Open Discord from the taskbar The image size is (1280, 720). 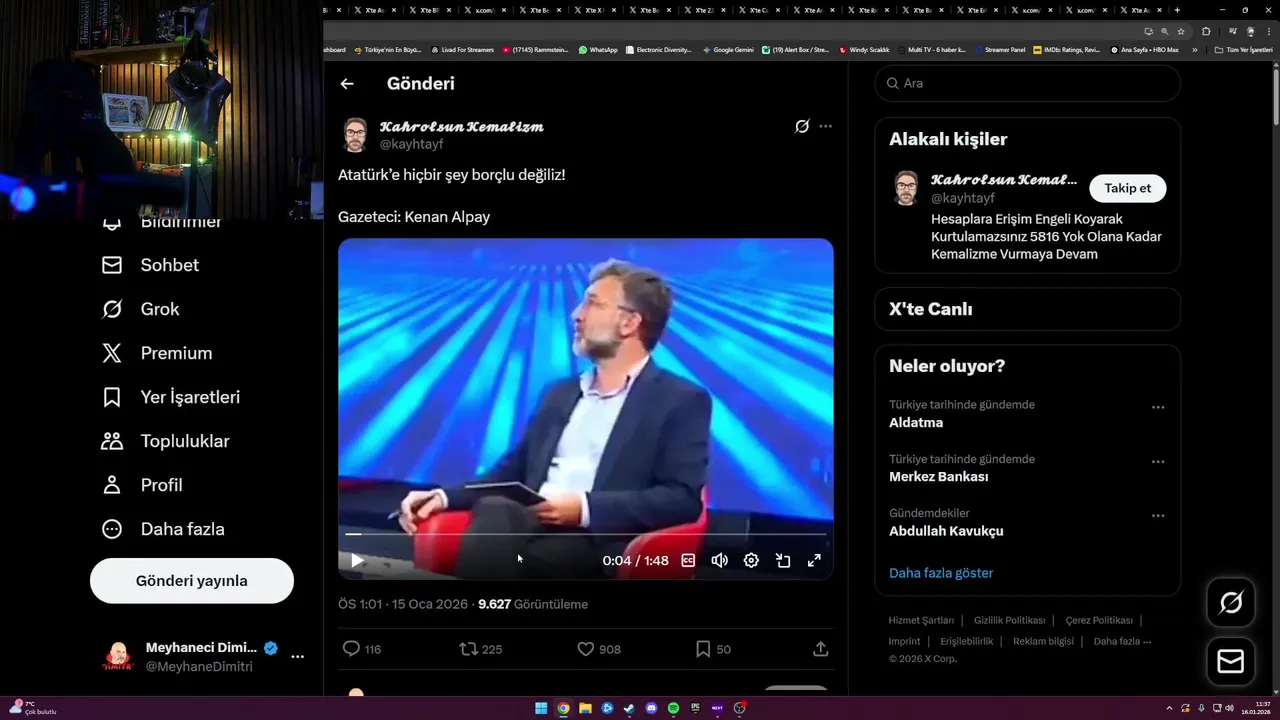pyautogui.click(x=651, y=708)
